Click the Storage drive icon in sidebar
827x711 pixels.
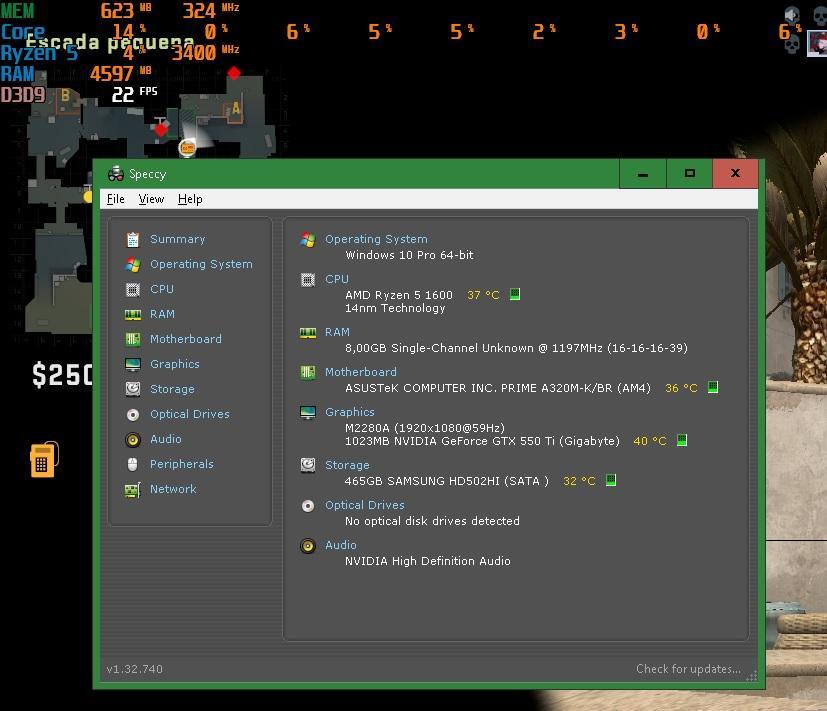tap(132, 389)
